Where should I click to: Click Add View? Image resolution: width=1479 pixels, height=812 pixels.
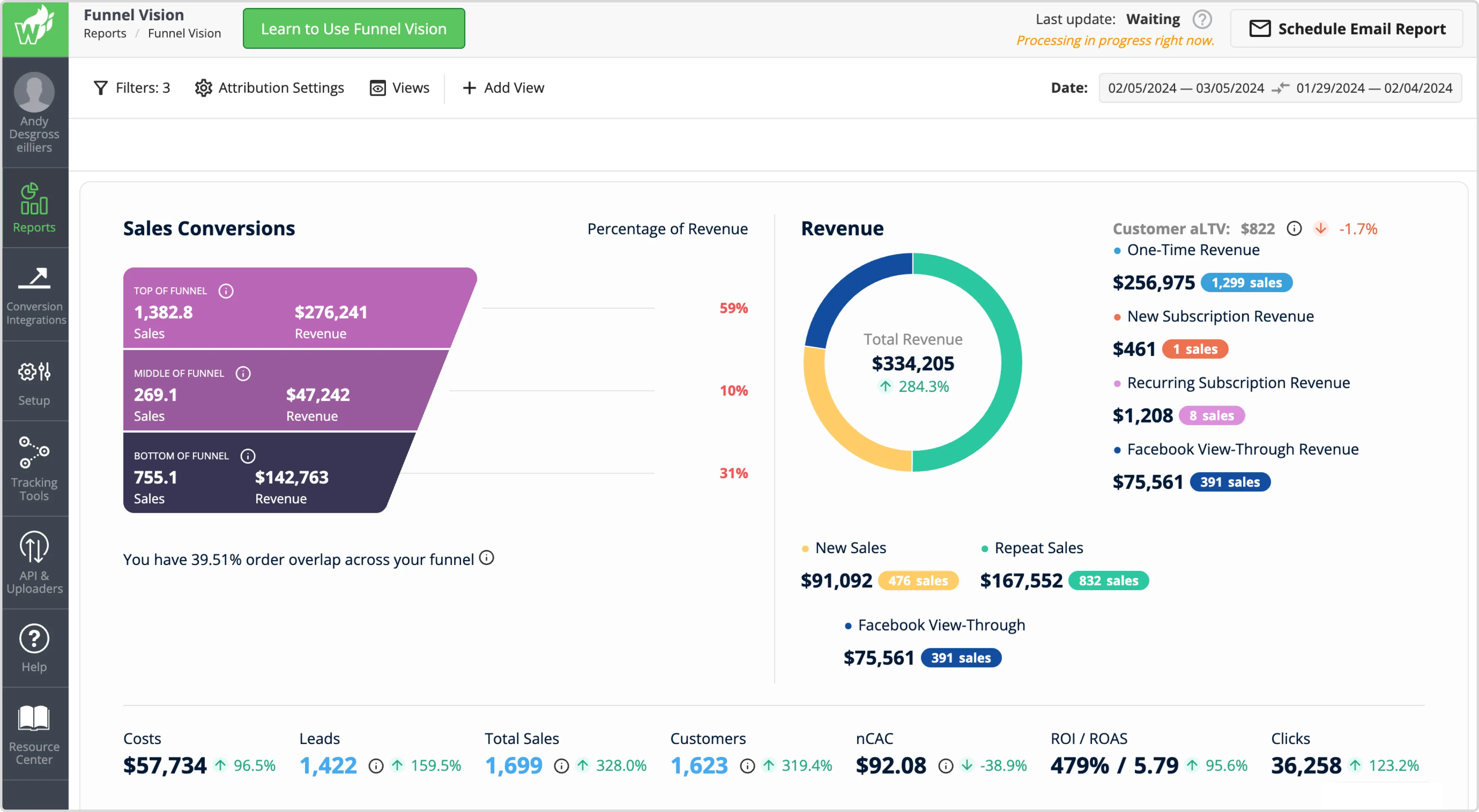503,88
